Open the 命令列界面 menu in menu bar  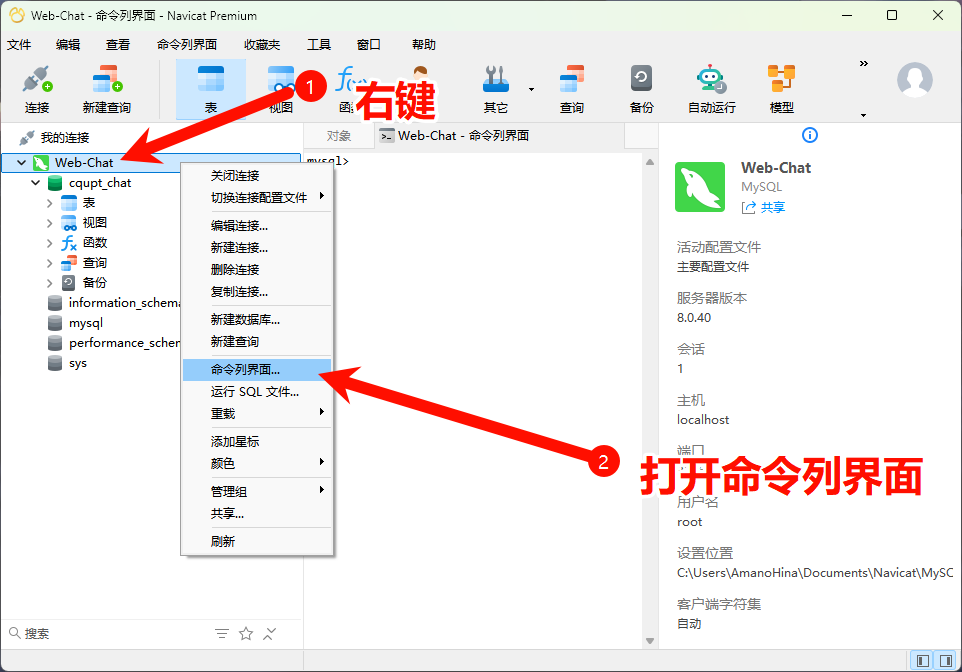(187, 44)
